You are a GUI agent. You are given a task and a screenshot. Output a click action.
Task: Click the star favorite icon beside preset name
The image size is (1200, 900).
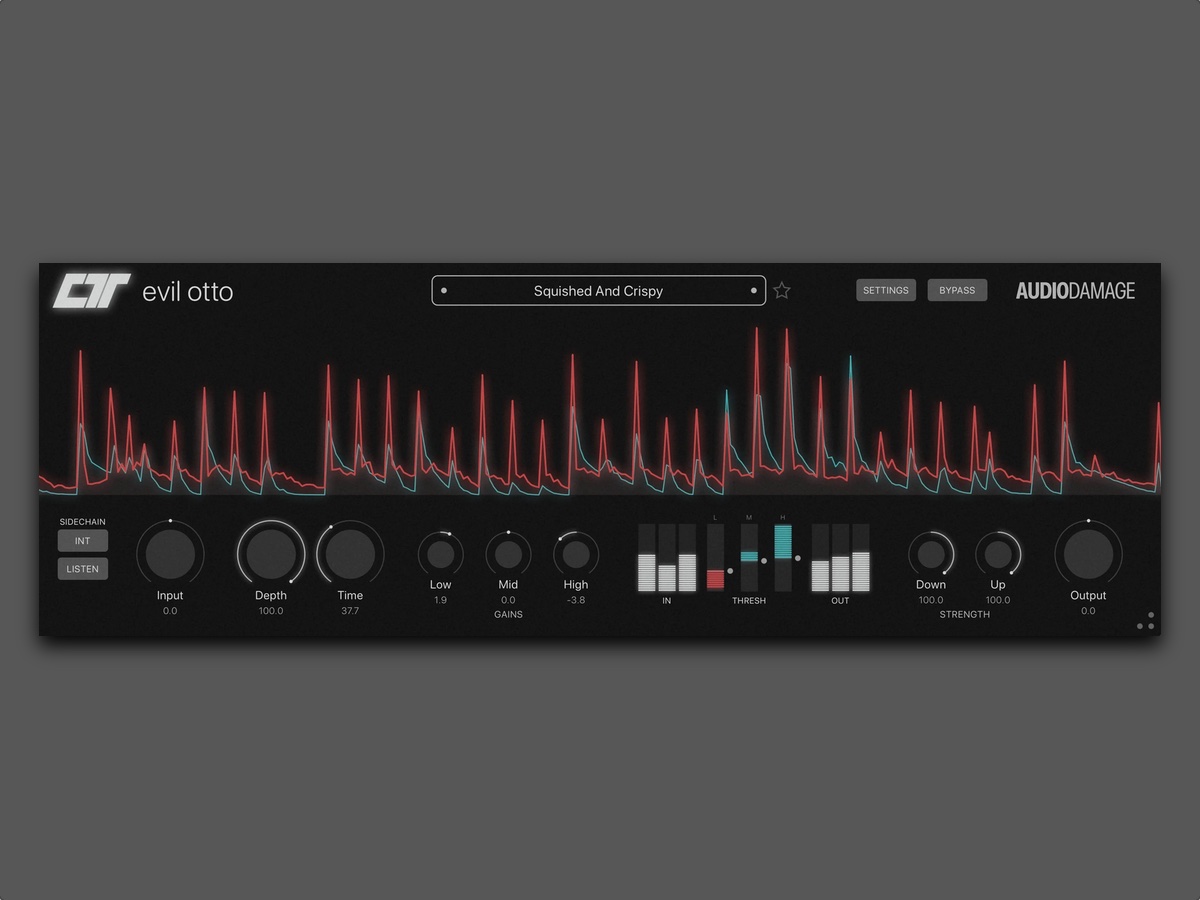[x=782, y=291]
